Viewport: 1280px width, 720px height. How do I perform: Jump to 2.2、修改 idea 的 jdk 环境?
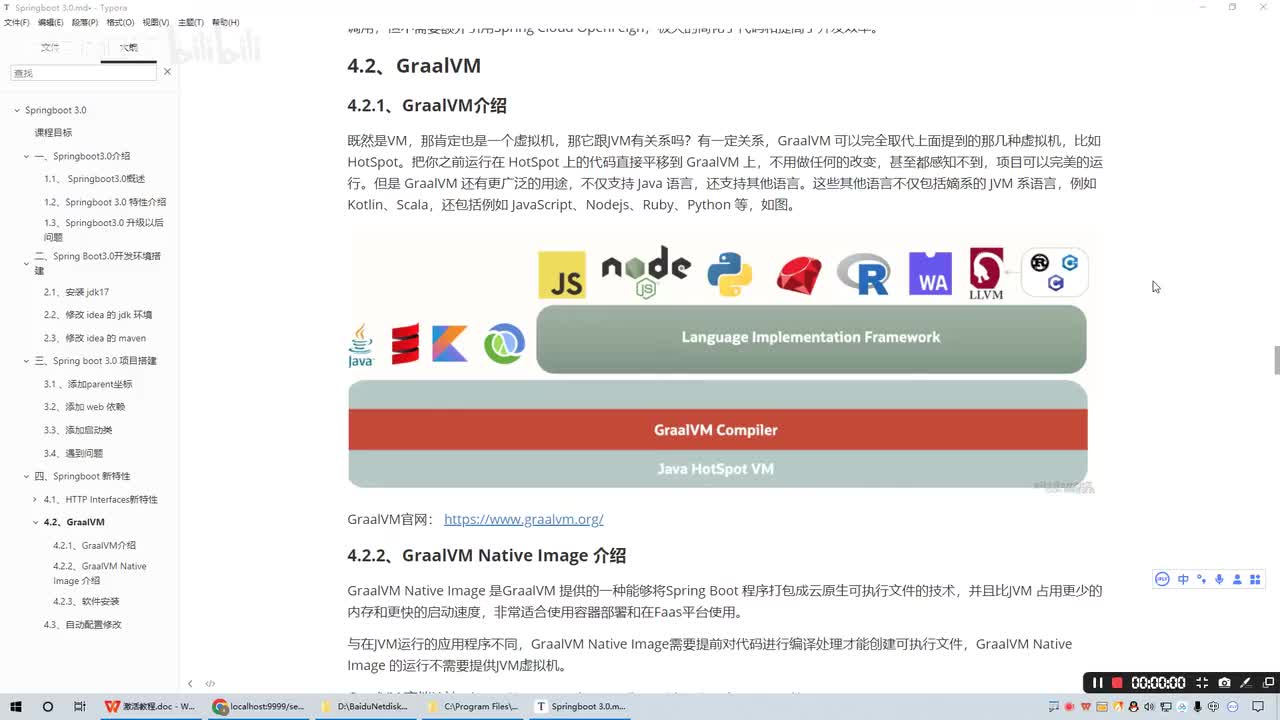point(98,315)
